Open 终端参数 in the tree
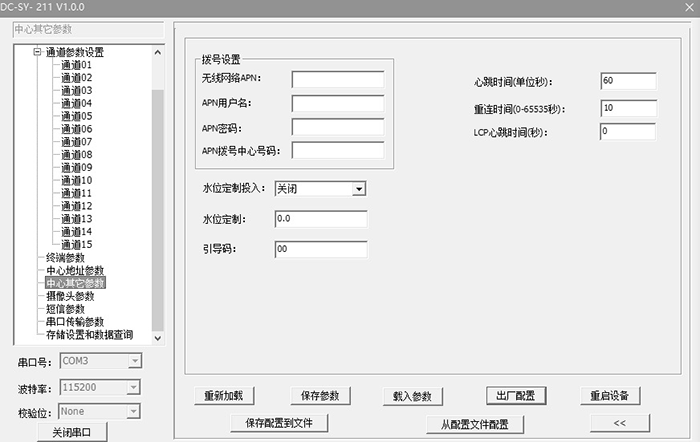Screen dimensions: 700x442 pos(66,258)
